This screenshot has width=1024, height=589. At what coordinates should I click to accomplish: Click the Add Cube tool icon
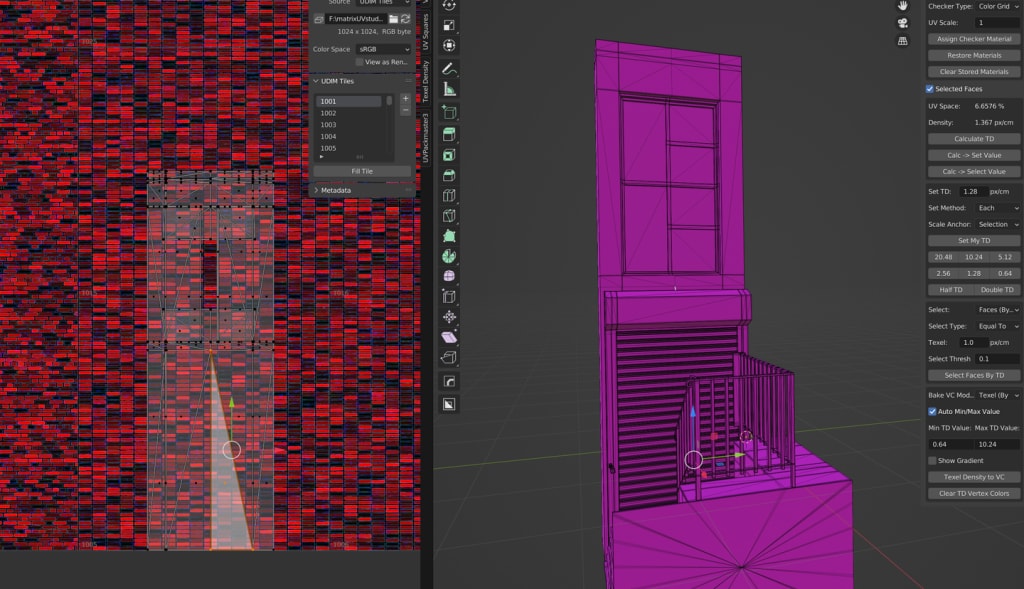click(449, 112)
